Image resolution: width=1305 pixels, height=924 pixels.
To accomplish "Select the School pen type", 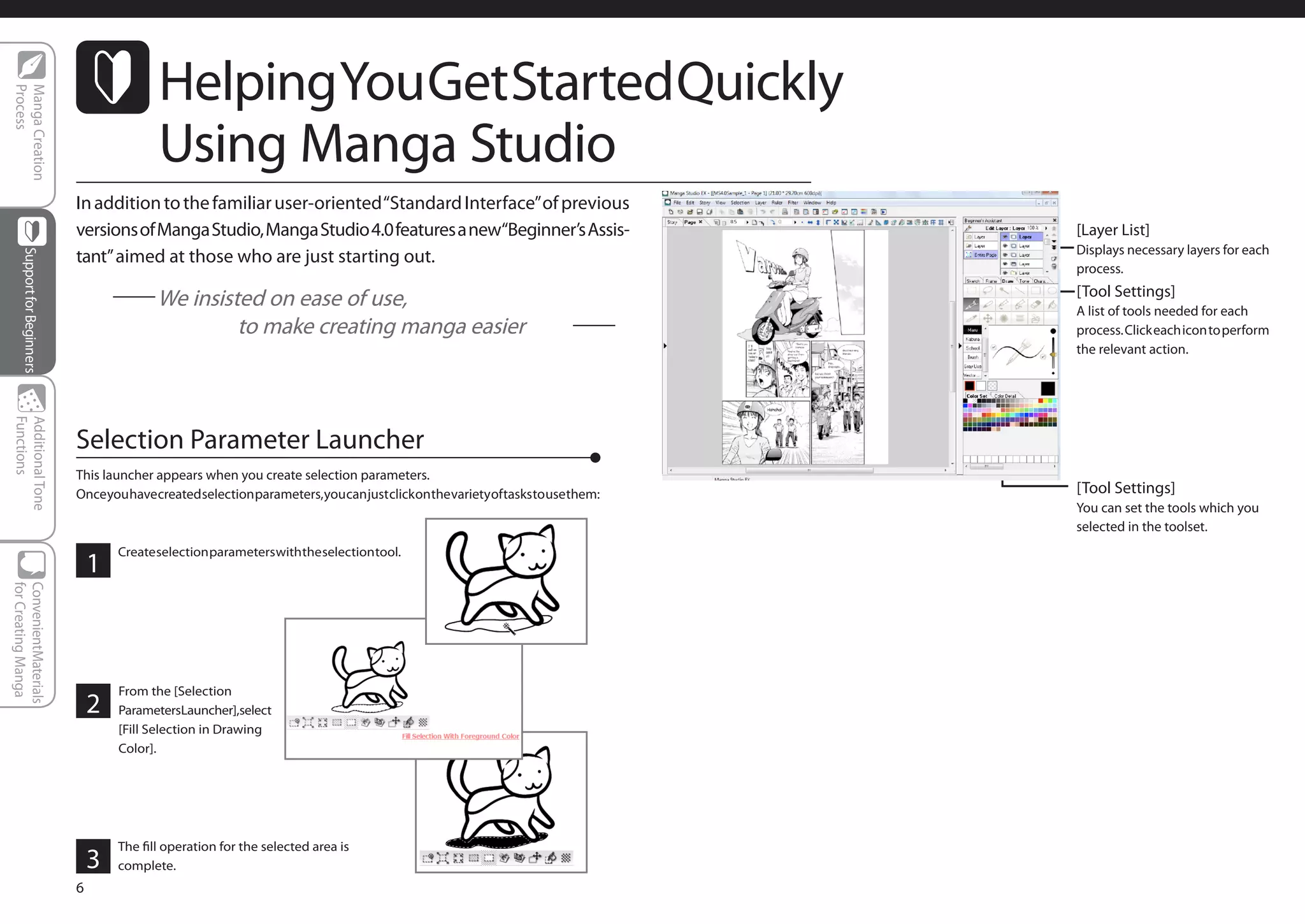I will (972, 348).
